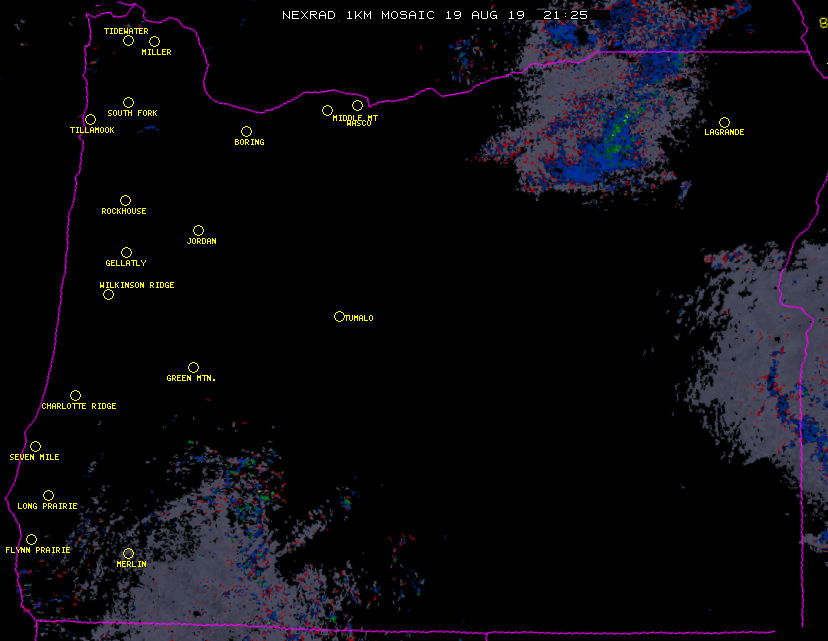
Task: Click the Tumalo station circle marker
Action: (x=339, y=316)
